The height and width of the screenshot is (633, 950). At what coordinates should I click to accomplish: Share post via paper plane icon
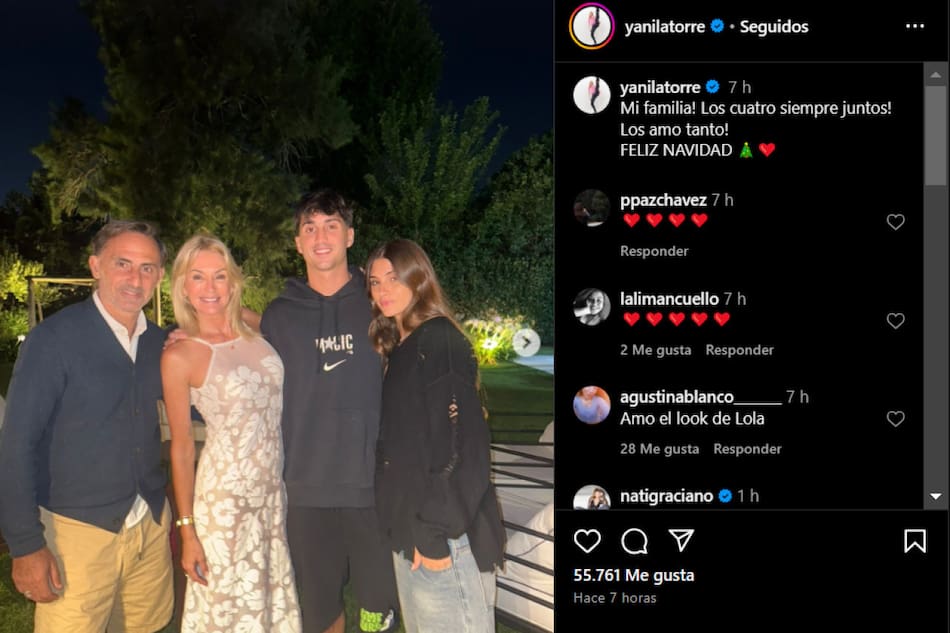click(x=681, y=540)
